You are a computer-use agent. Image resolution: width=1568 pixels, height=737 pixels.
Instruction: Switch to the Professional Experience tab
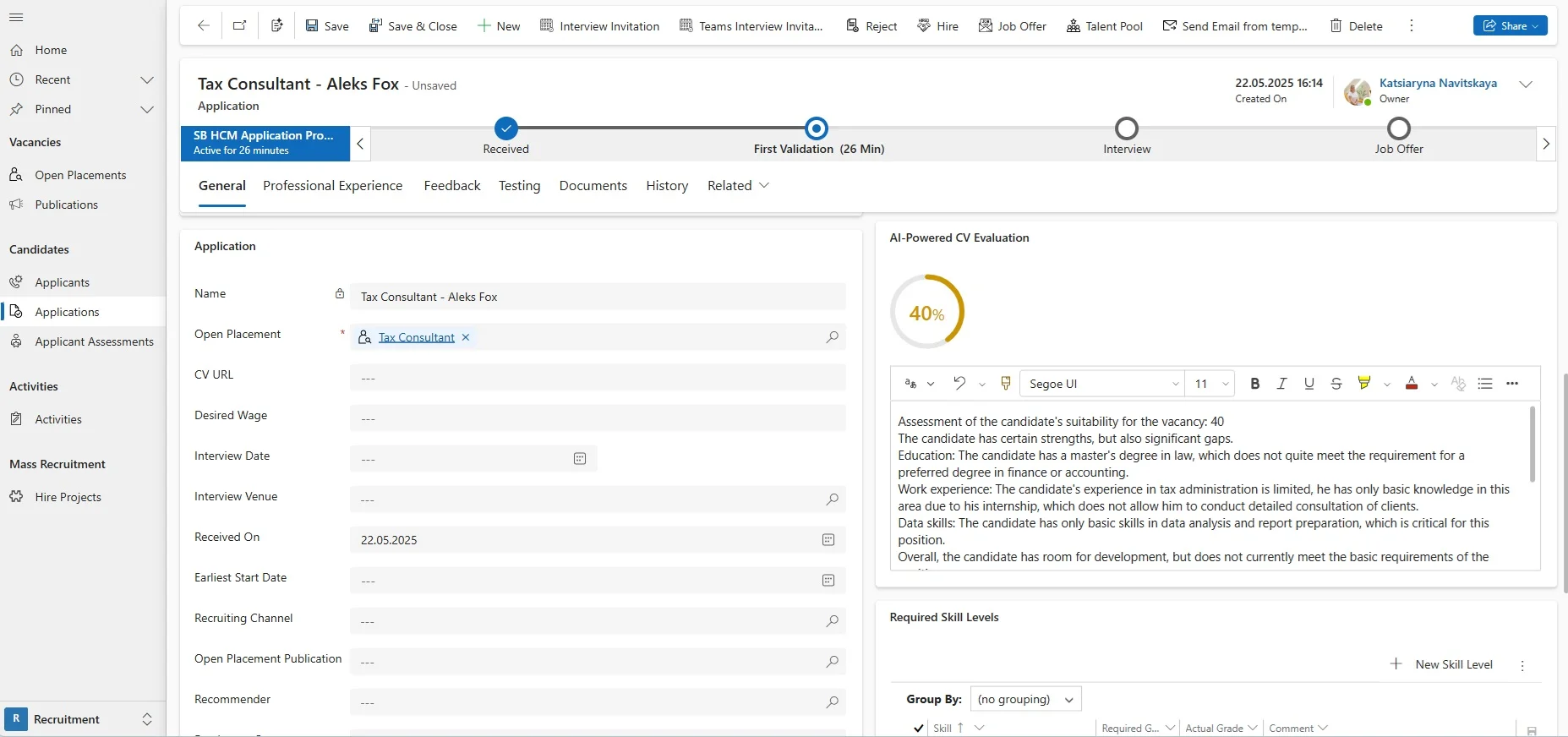[x=332, y=186]
